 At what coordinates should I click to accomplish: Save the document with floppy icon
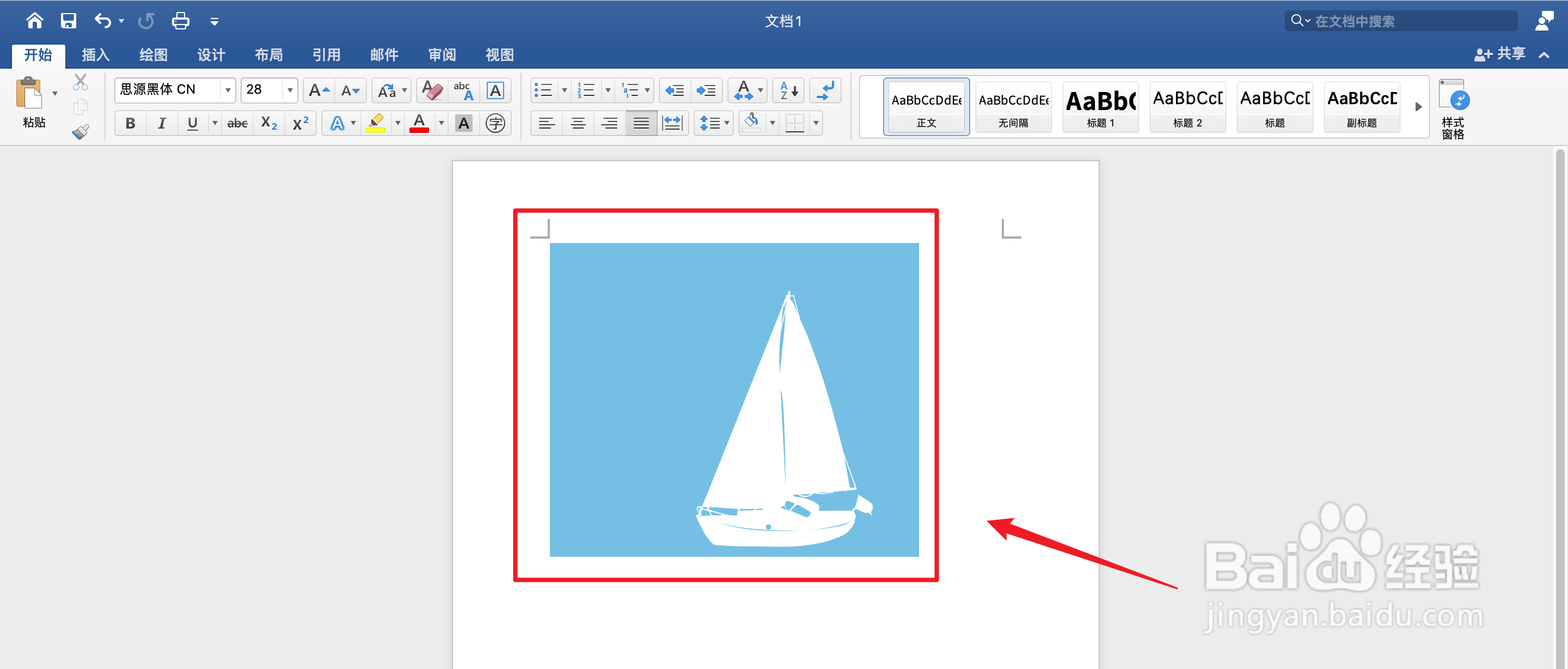68,21
